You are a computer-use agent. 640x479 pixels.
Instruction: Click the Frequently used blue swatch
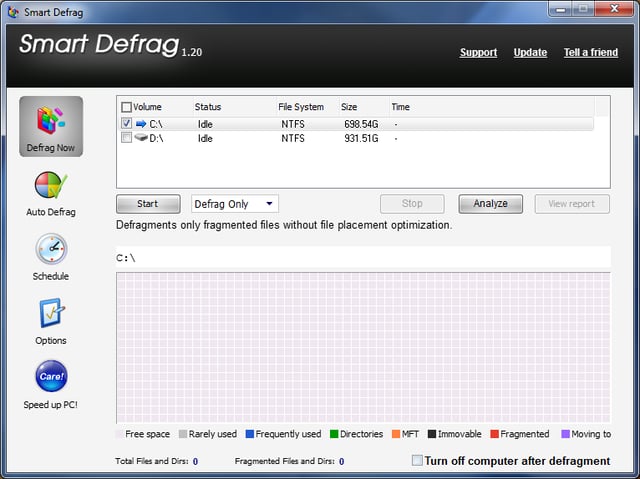[x=250, y=434]
